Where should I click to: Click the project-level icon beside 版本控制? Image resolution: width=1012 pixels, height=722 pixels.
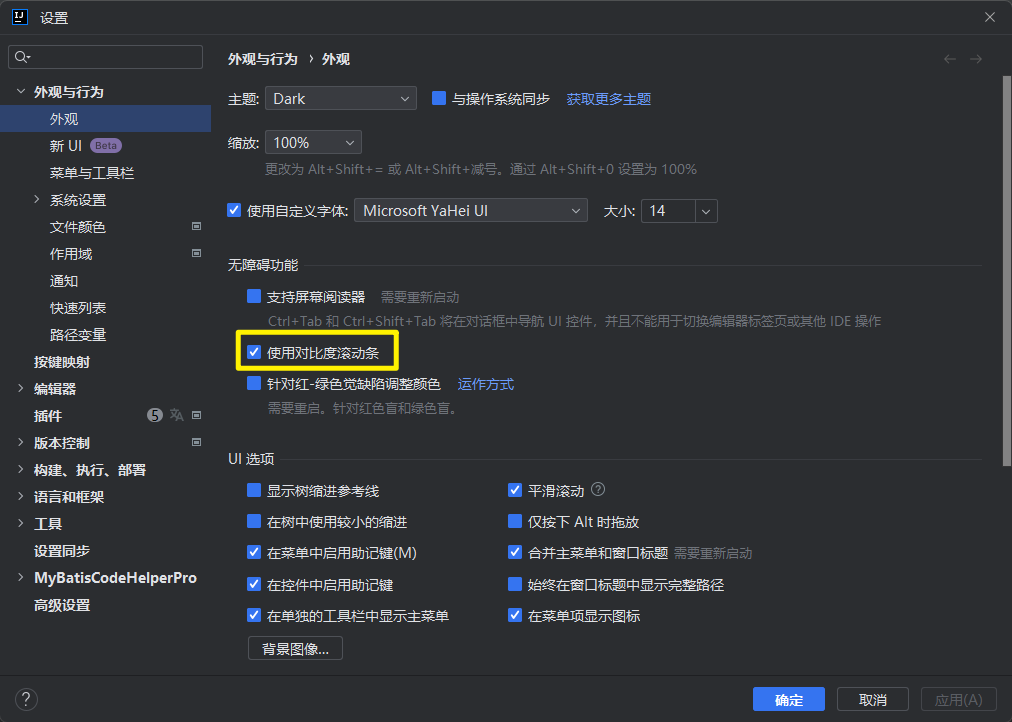tap(197, 442)
